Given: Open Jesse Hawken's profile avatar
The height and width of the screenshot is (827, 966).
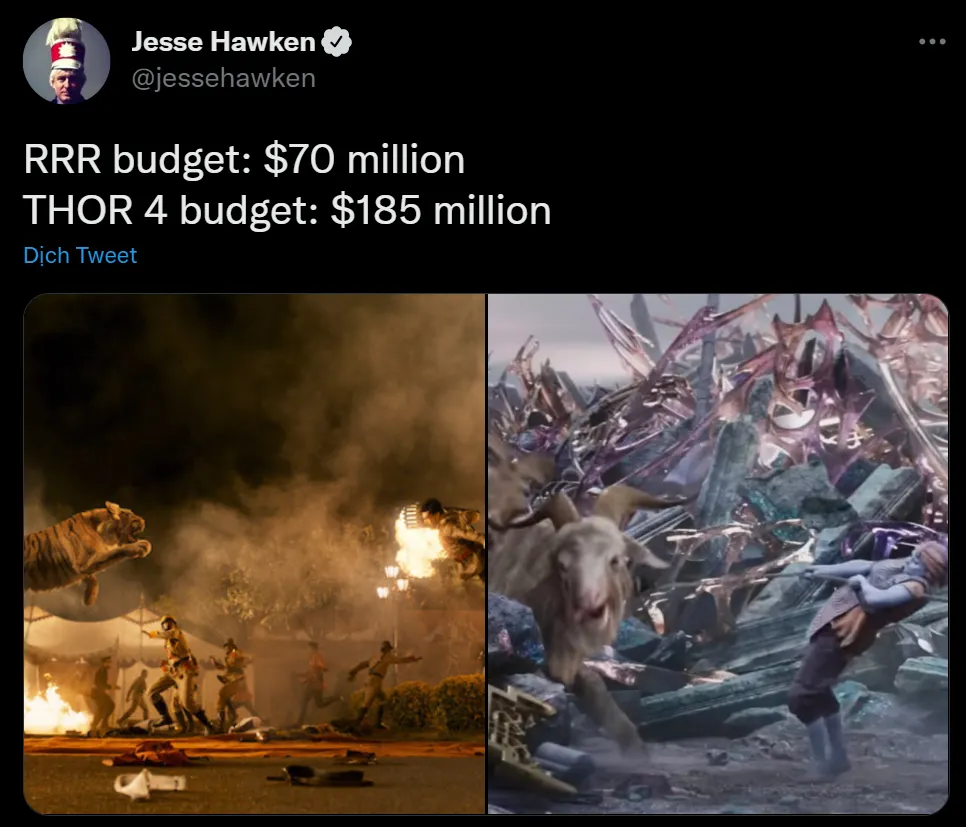Looking at the screenshot, I should (67, 60).
